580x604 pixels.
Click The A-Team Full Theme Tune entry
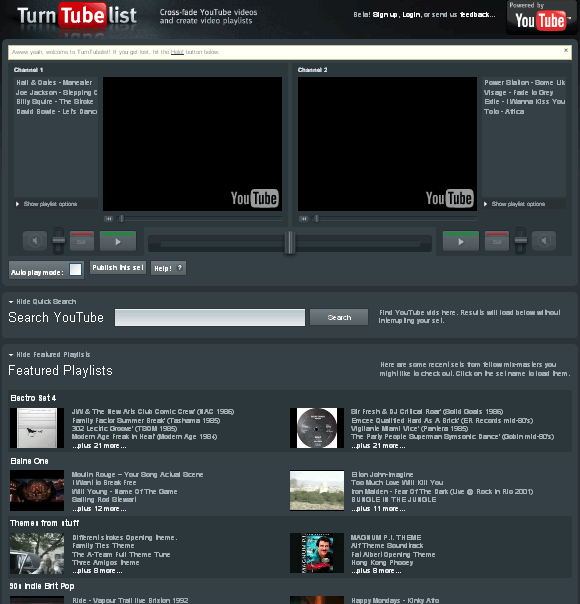pyautogui.click(x=121, y=554)
